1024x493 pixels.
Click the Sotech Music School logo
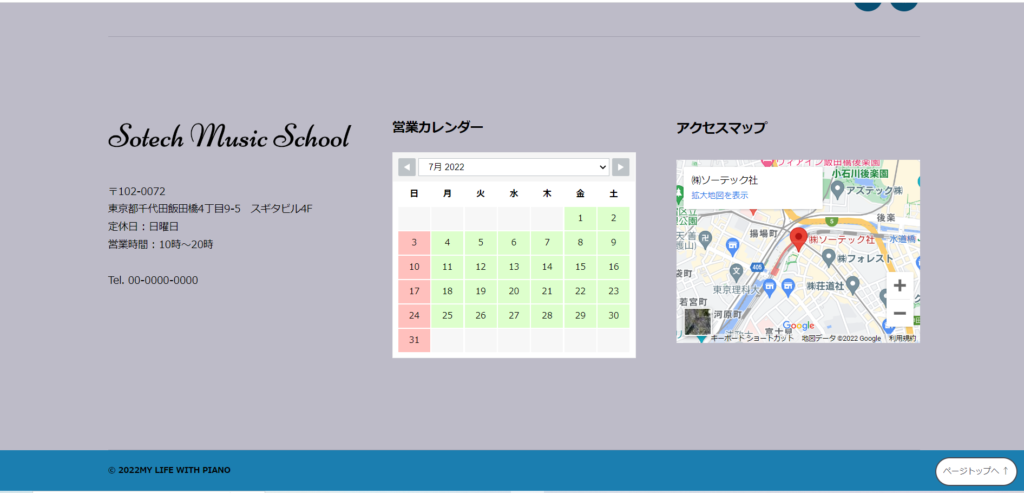point(229,136)
